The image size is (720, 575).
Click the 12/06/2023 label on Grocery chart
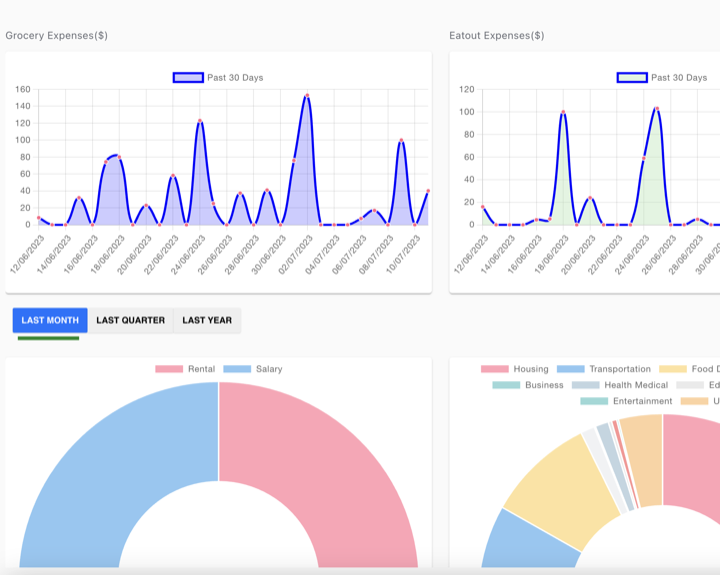[x=28, y=254]
